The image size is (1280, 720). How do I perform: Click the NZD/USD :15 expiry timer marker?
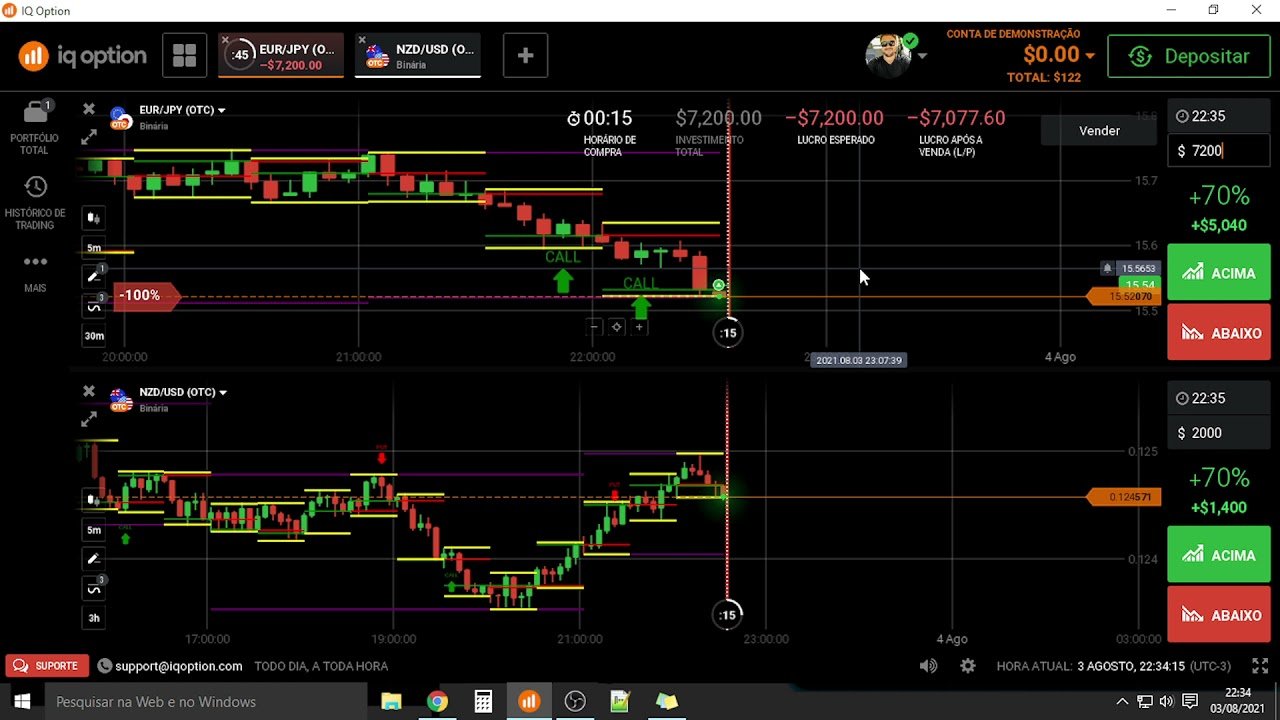click(x=728, y=615)
